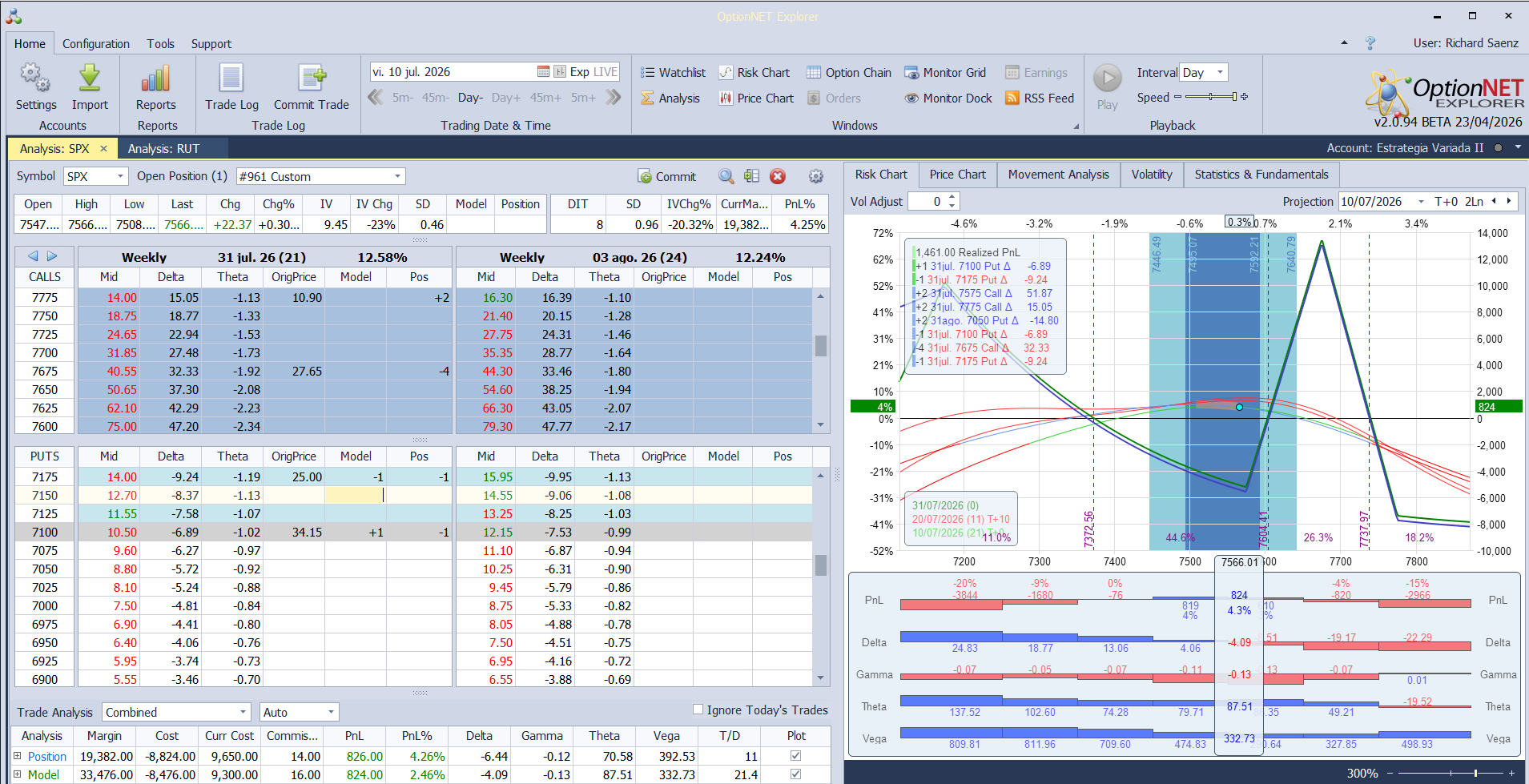Open the Analysis window from ribbon
The height and width of the screenshot is (784, 1529).
[670, 99]
